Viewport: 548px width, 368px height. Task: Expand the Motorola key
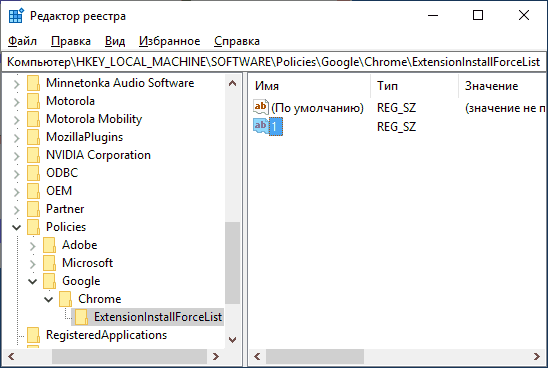(x=16, y=102)
